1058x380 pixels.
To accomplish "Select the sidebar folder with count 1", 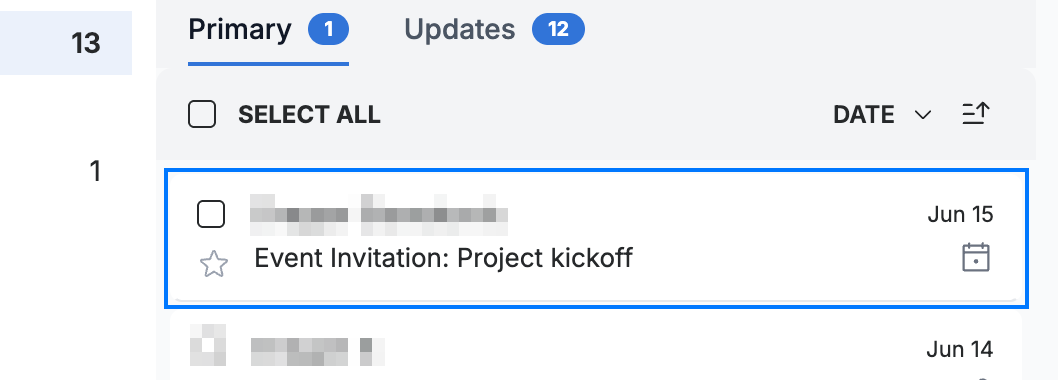I will pos(95,172).
